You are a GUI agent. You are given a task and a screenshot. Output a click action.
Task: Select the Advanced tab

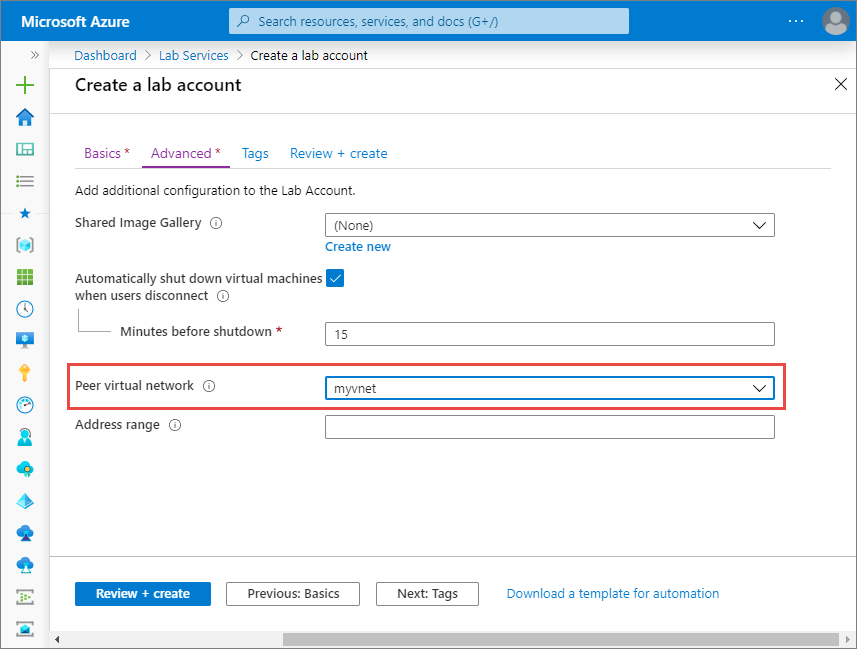tap(186, 154)
